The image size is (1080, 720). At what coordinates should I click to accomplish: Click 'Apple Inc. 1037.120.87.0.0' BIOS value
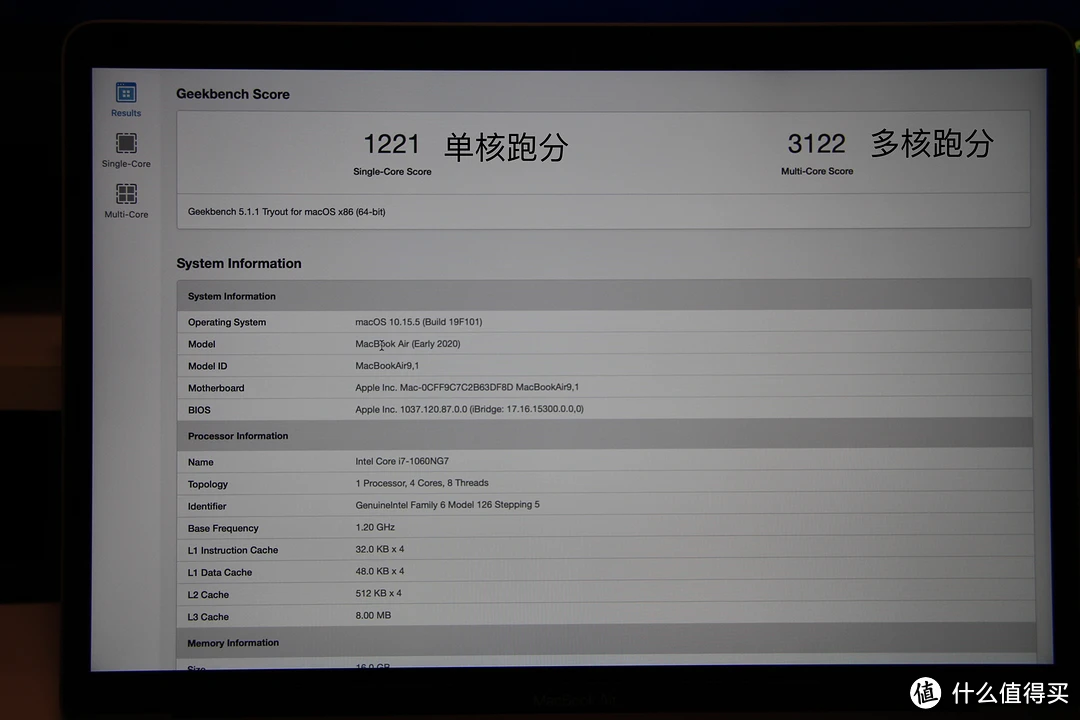[x=469, y=409]
